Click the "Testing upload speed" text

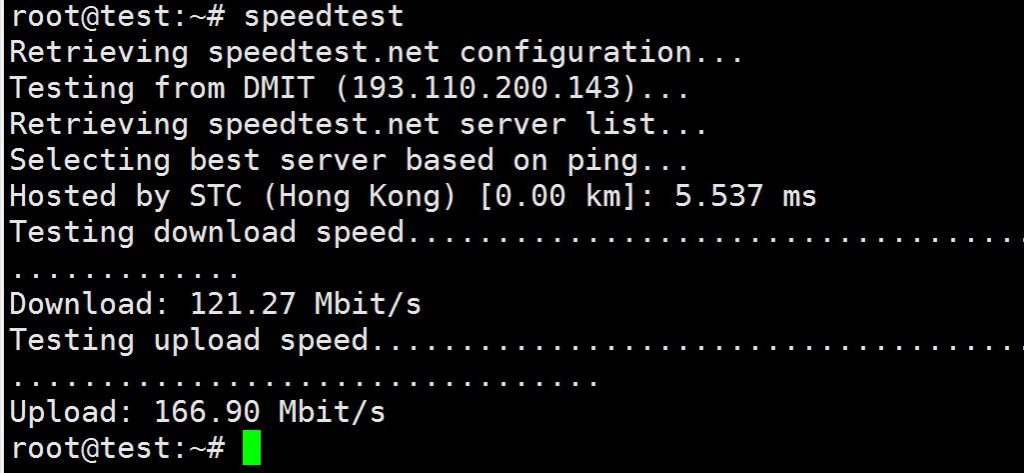pyautogui.click(x=189, y=340)
